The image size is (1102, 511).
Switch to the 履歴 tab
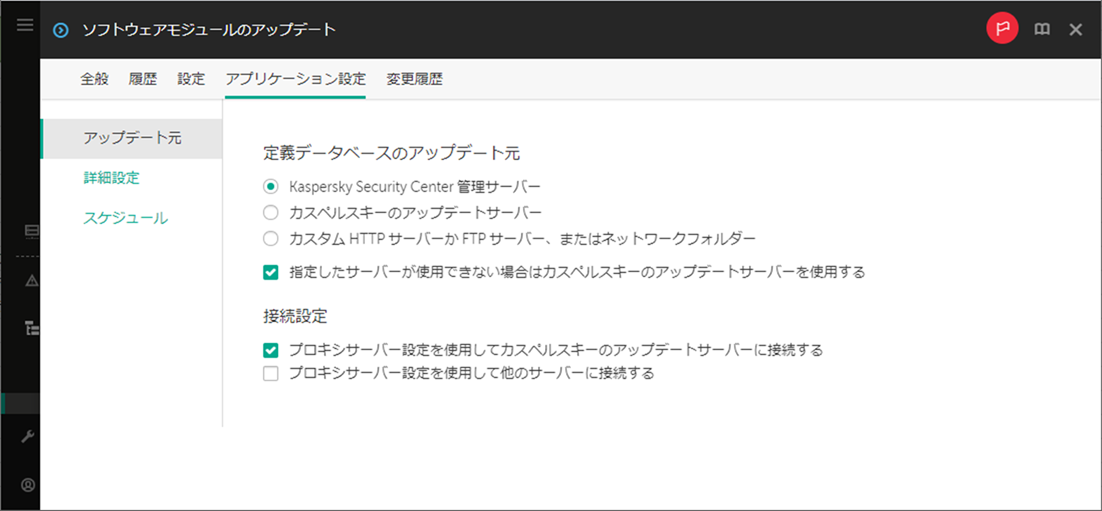[x=143, y=79]
